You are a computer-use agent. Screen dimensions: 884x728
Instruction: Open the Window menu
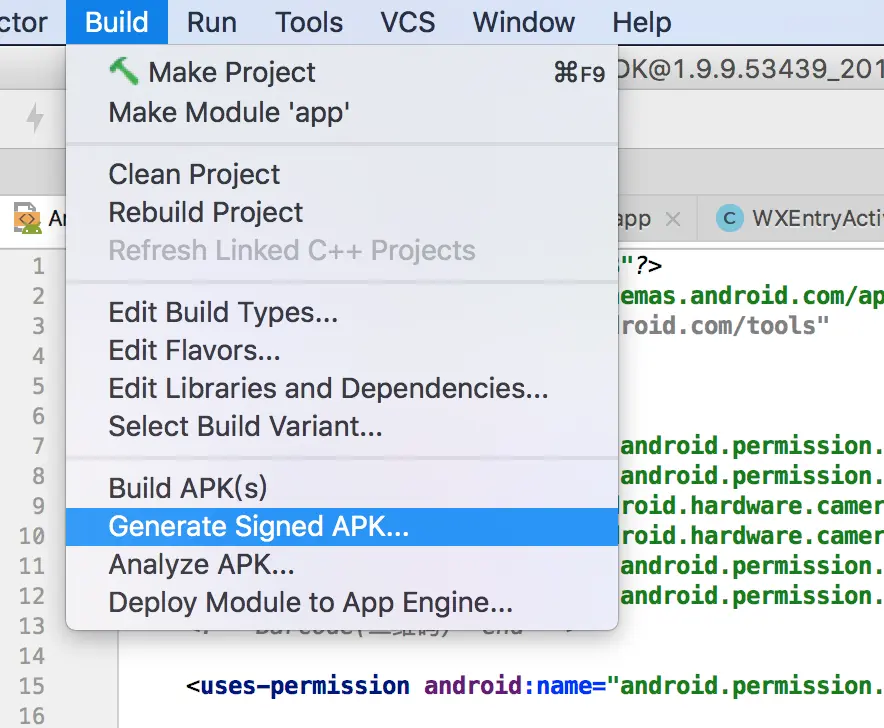pos(523,22)
